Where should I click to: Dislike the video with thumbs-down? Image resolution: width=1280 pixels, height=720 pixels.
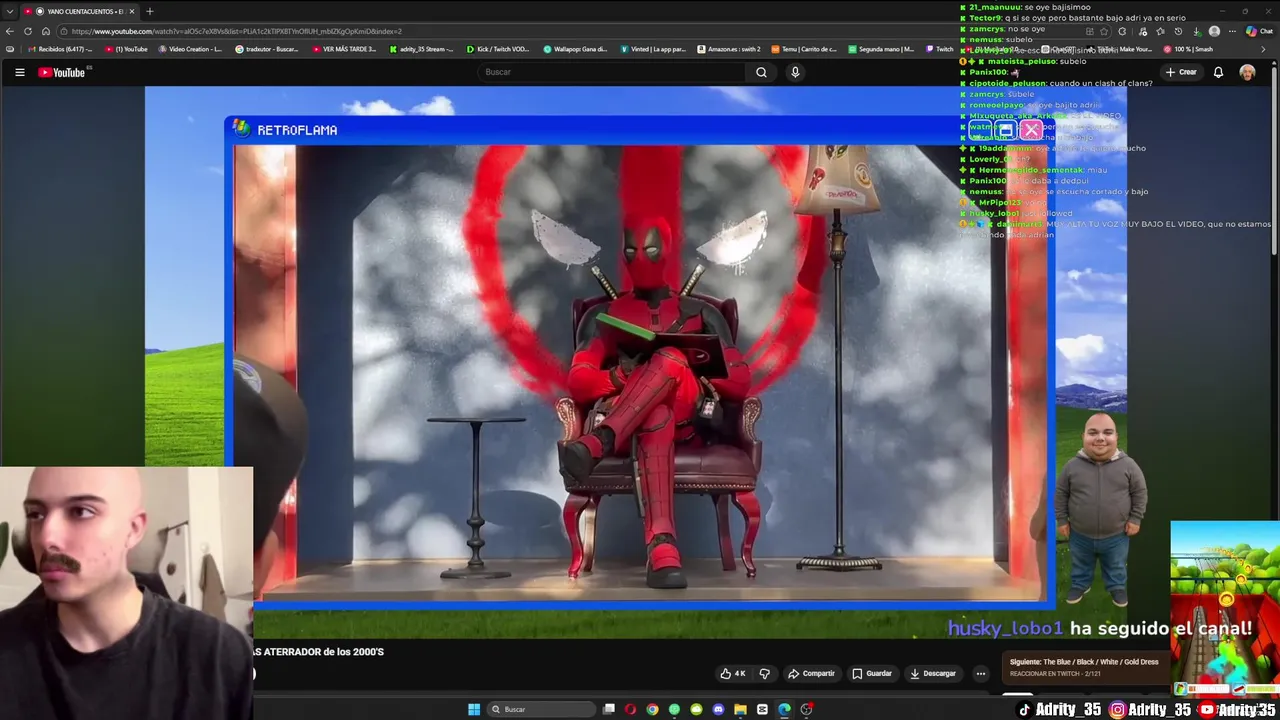(x=765, y=673)
